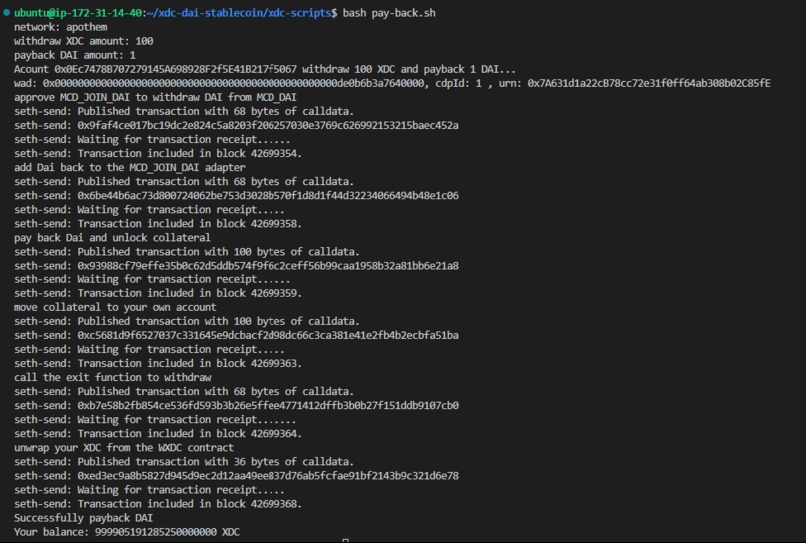Click transaction hash starting 0xb7e58b2fb854ce53
This screenshot has width=806, height=543.
pos(268,405)
